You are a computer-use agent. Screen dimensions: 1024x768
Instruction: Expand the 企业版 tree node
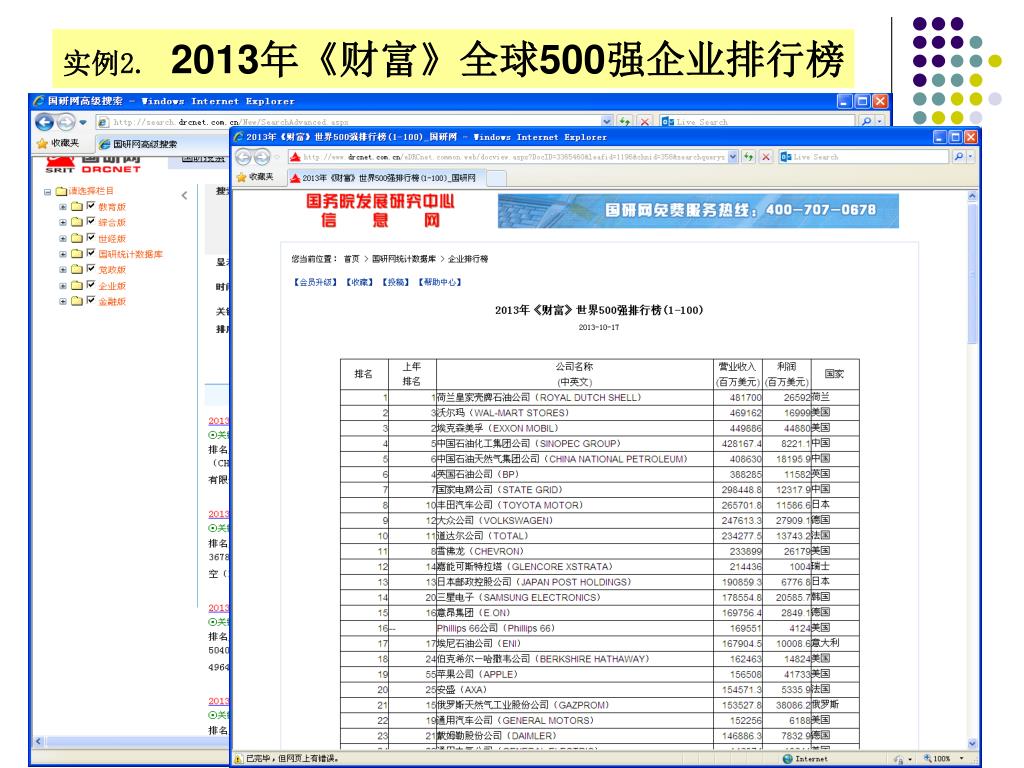pyautogui.click(x=63, y=286)
